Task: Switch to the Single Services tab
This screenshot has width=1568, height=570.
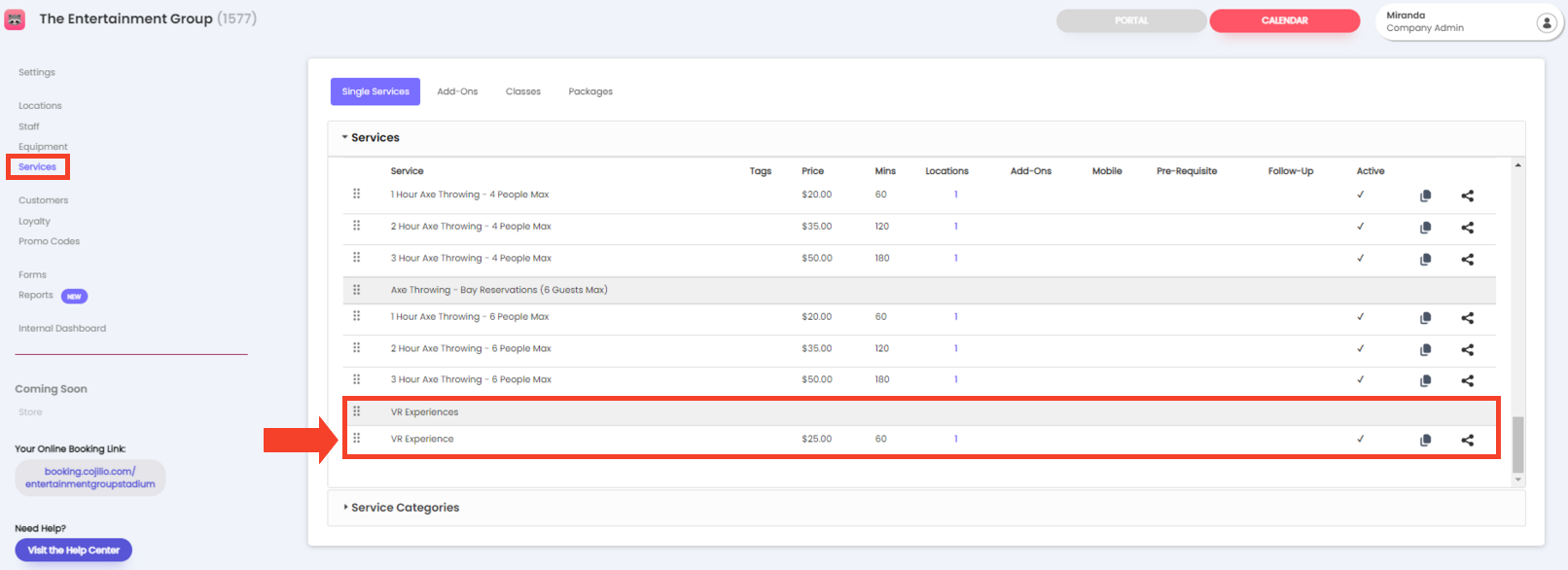Action: (375, 91)
